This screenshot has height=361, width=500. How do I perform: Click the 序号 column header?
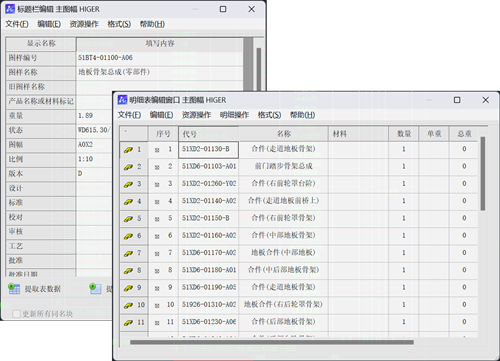[x=163, y=134]
